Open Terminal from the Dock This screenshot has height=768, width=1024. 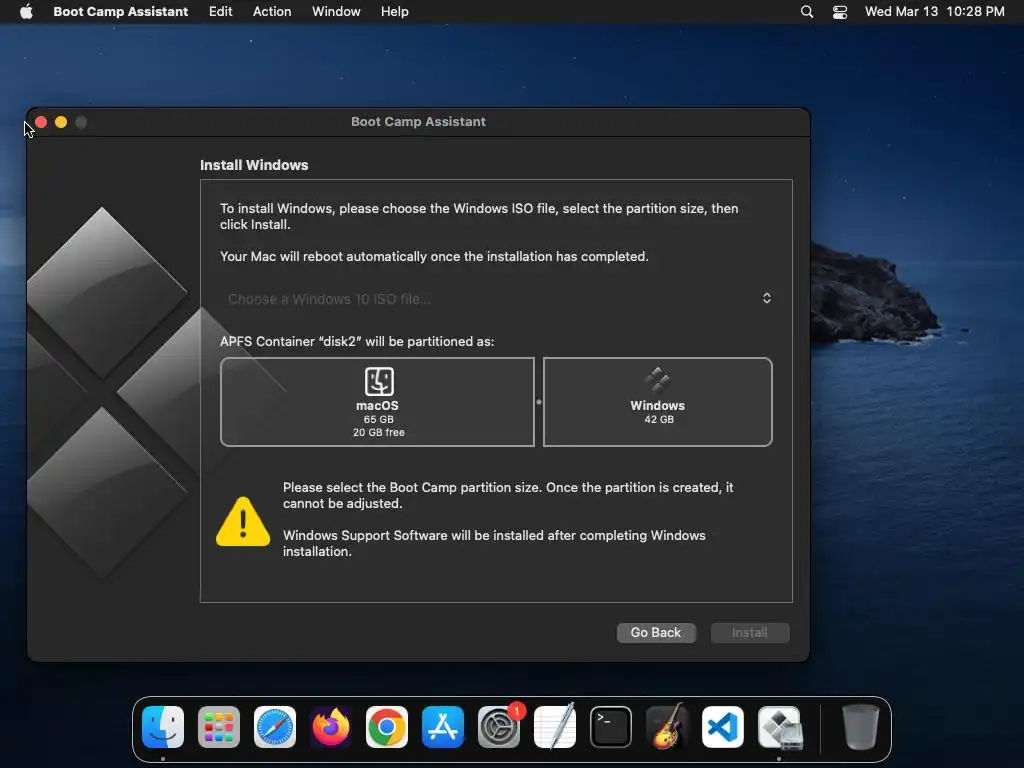pos(611,727)
